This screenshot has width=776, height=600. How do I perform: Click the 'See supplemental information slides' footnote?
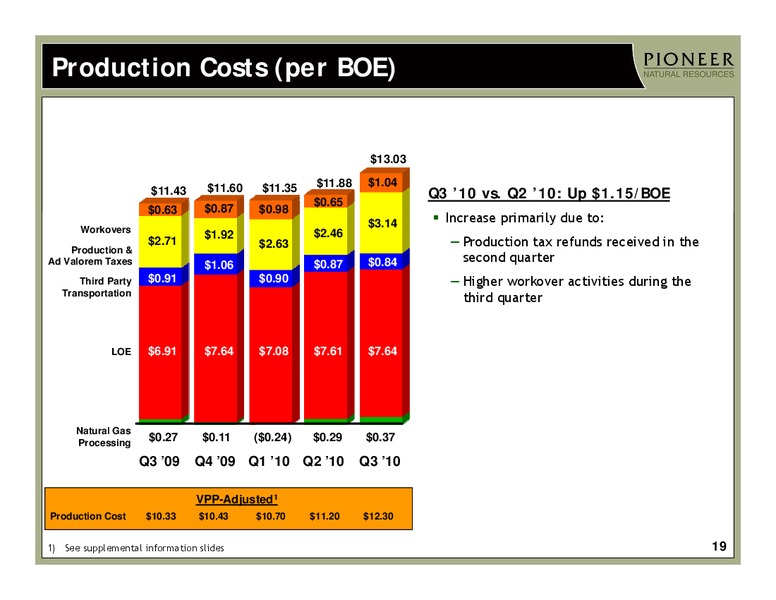click(x=145, y=548)
